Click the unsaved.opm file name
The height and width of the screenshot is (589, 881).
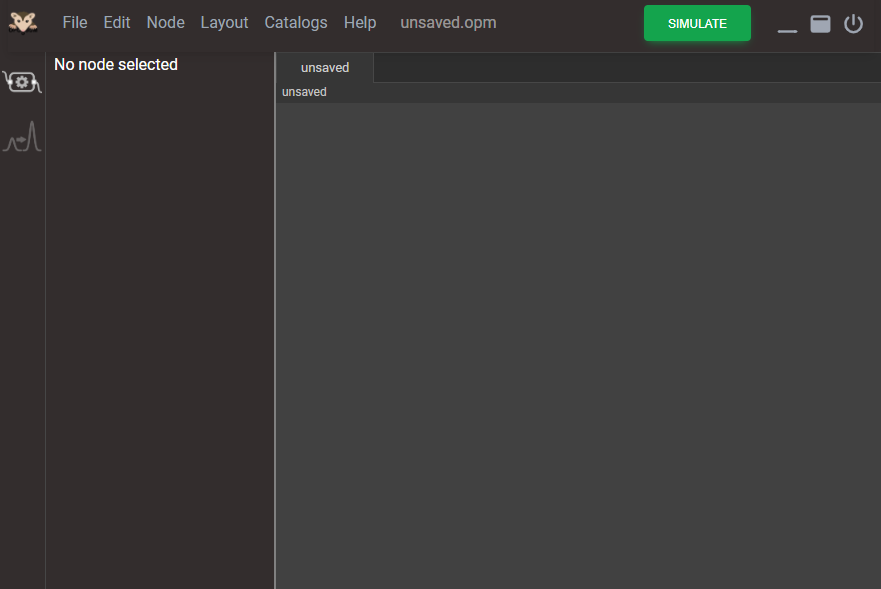448,22
